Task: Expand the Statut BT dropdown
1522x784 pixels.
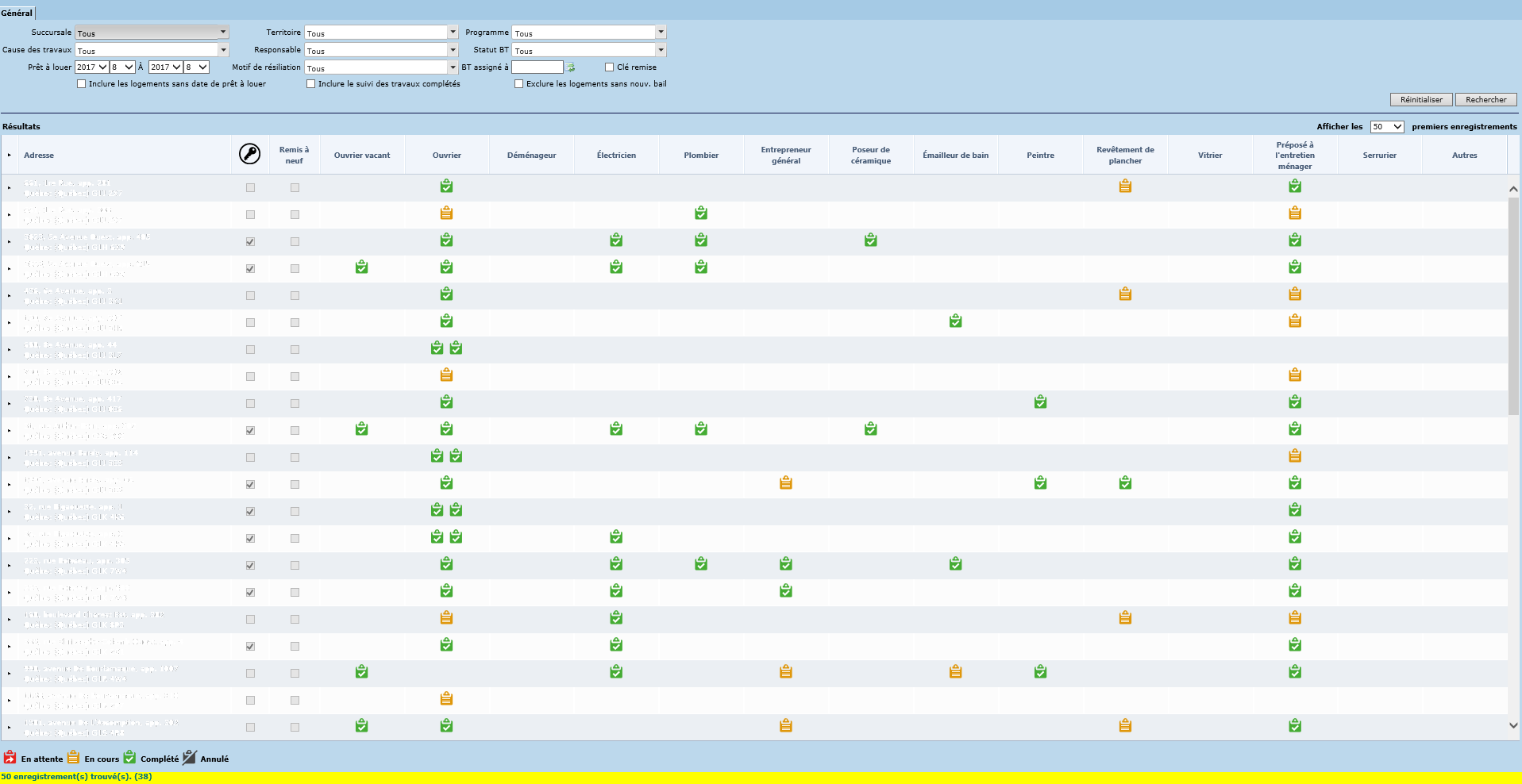Action: pyautogui.click(x=588, y=50)
